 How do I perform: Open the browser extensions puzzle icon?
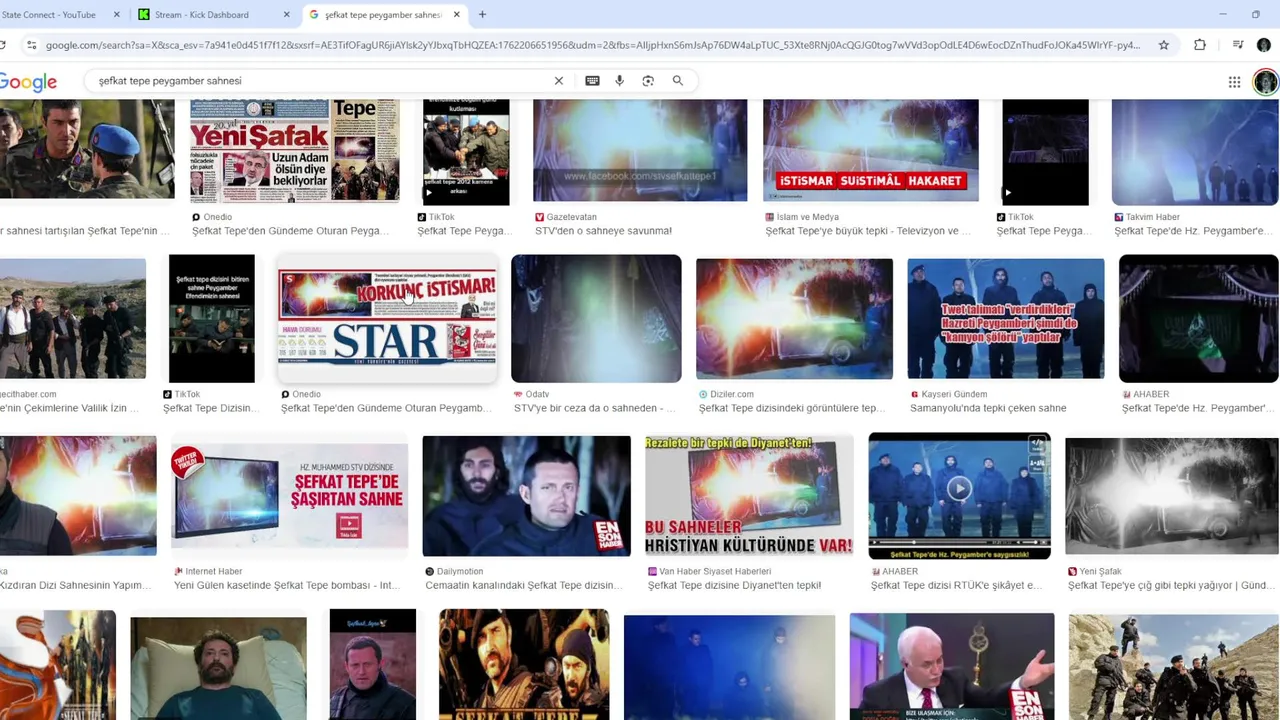click(1200, 45)
